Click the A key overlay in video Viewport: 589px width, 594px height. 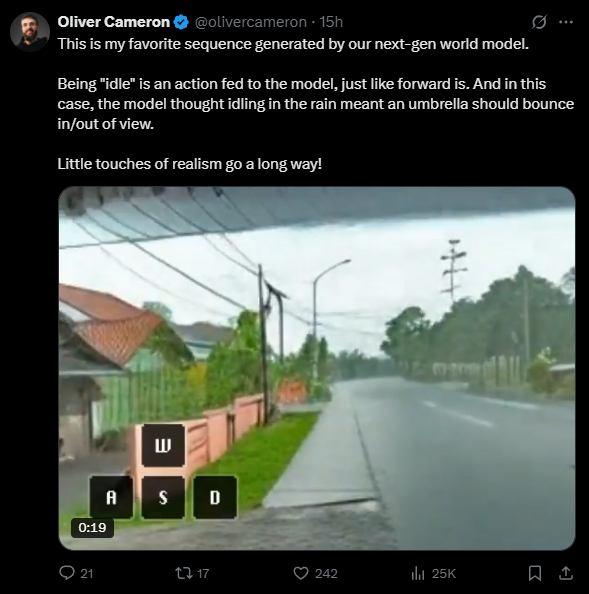(111, 497)
